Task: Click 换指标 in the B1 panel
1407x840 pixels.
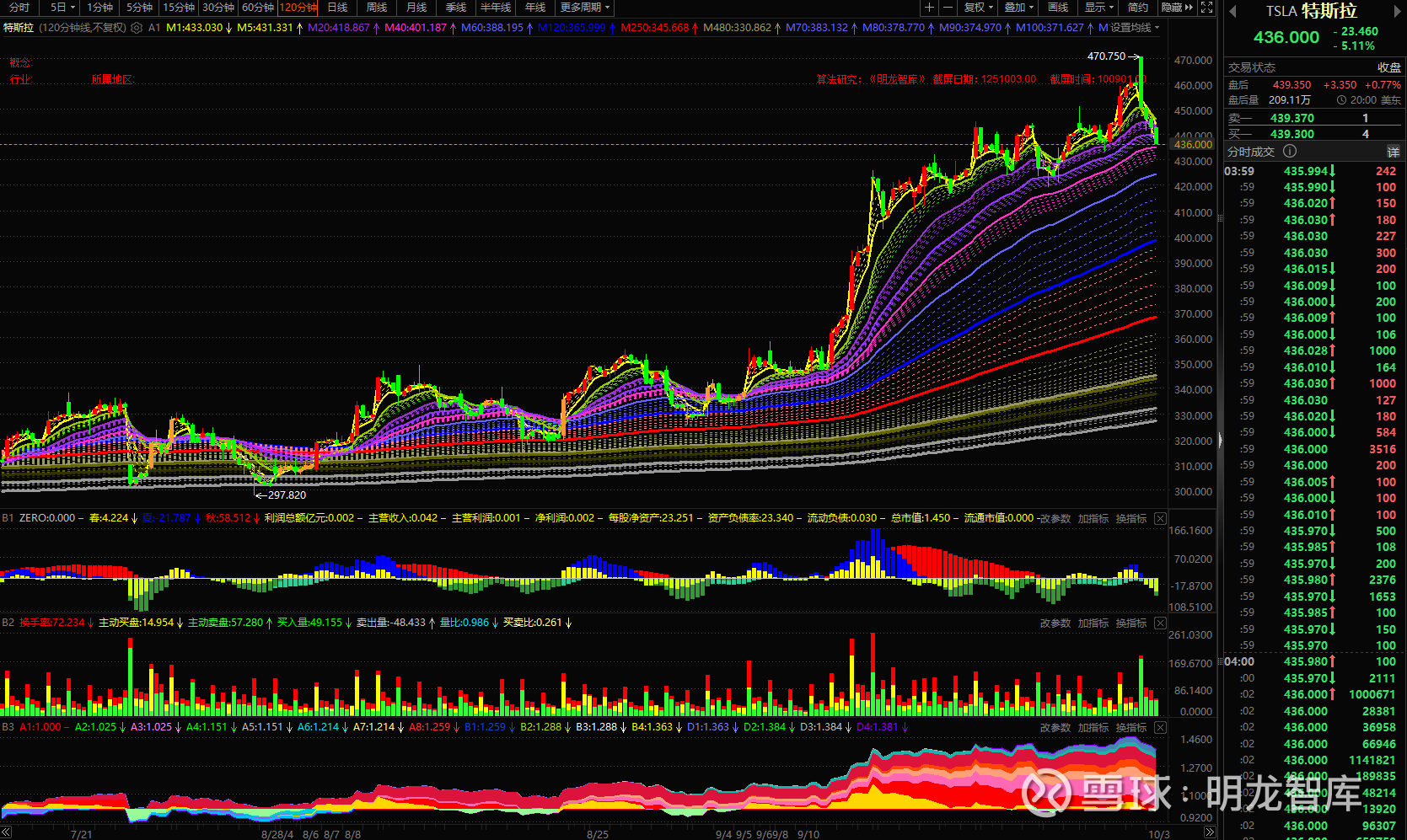Action: coord(1131,519)
